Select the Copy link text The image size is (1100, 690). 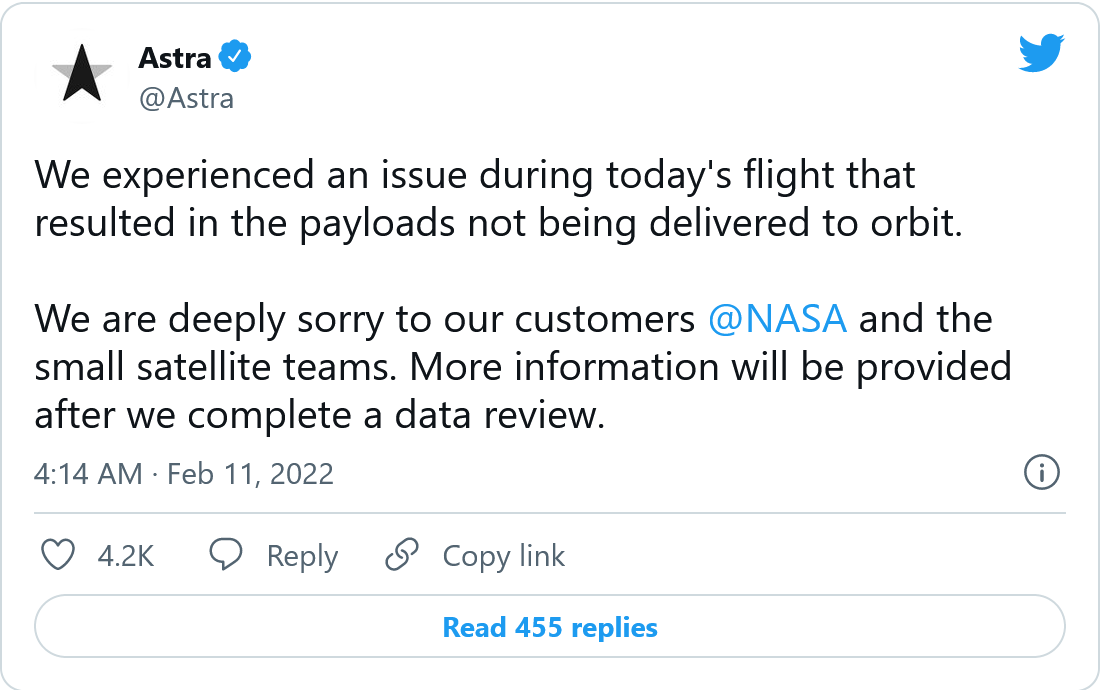(x=503, y=556)
